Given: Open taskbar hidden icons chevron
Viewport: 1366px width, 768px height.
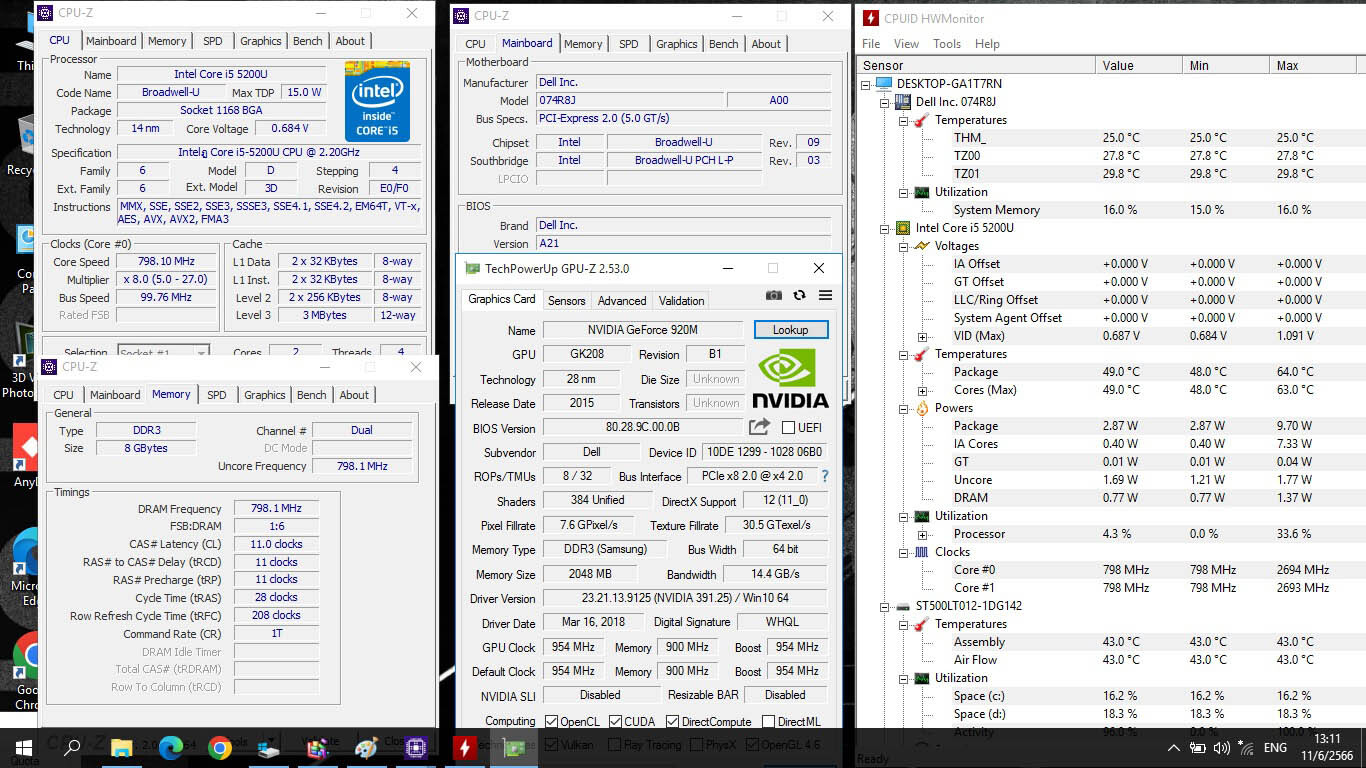Looking at the screenshot, I should tap(1173, 748).
